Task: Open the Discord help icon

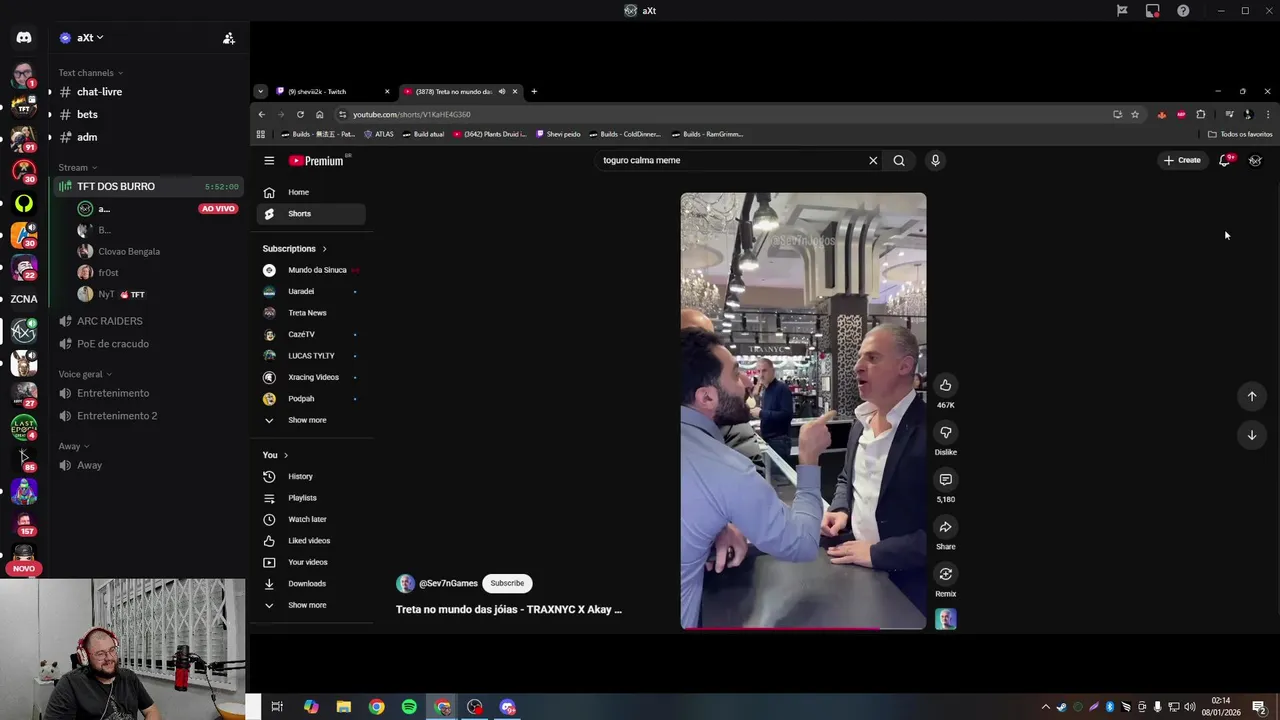Action: (x=1183, y=11)
